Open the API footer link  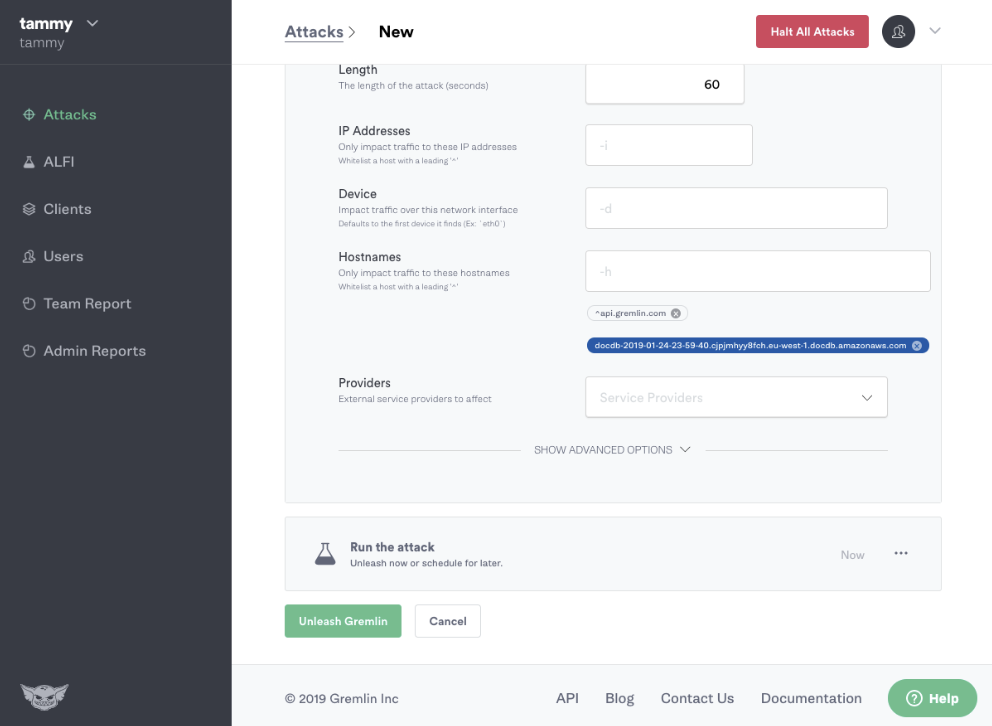(x=567, y=698)
